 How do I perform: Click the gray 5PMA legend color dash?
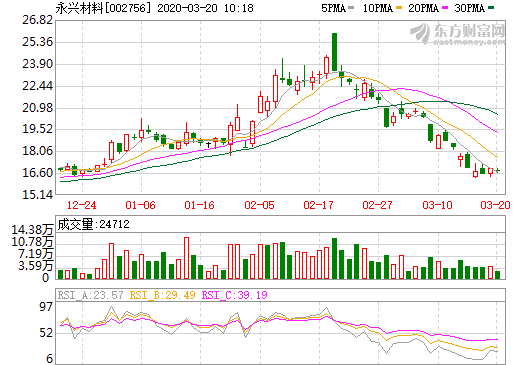(x=351, y=8)
